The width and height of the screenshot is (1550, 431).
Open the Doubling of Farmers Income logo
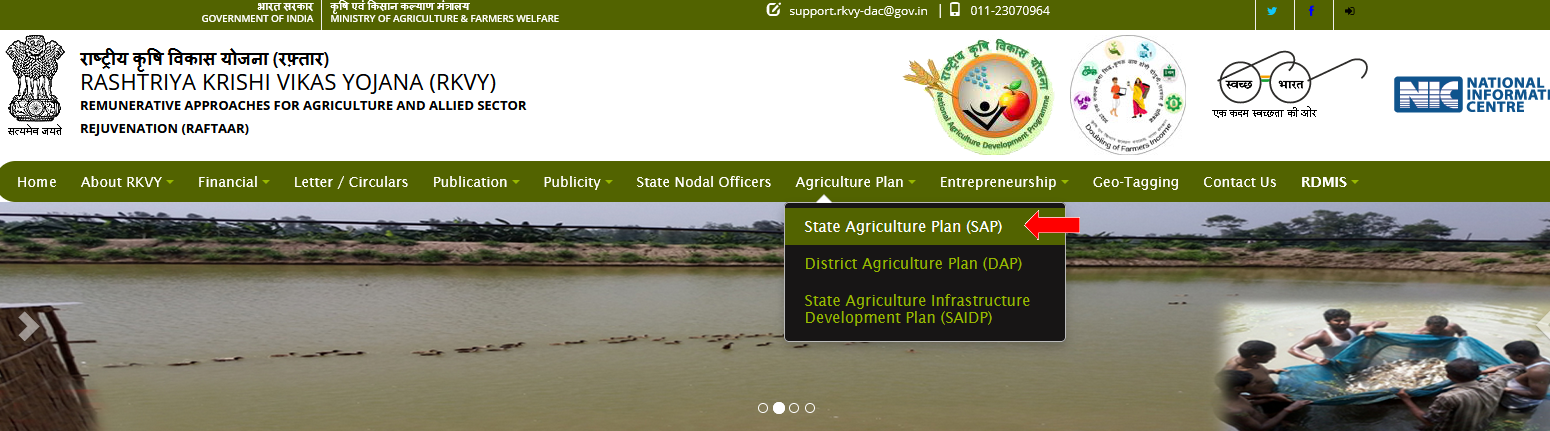pos(1128,95)
